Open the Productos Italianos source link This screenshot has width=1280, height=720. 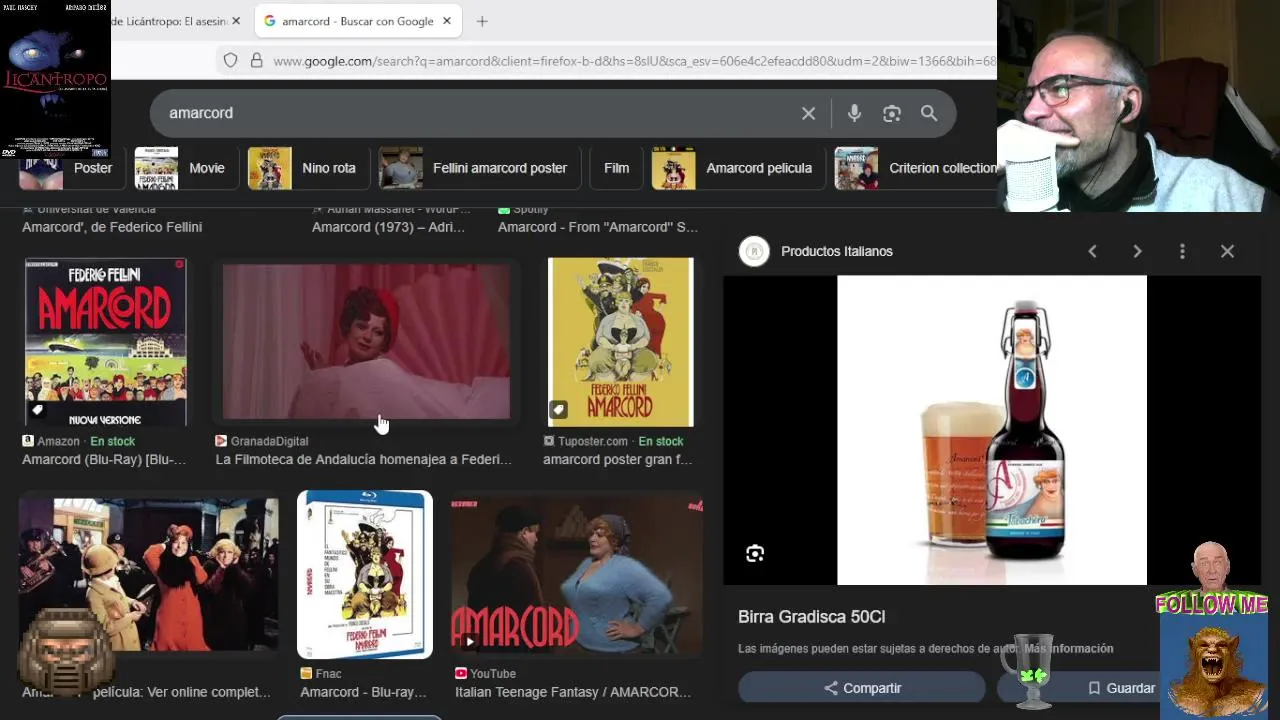click(x=837, y=252)
